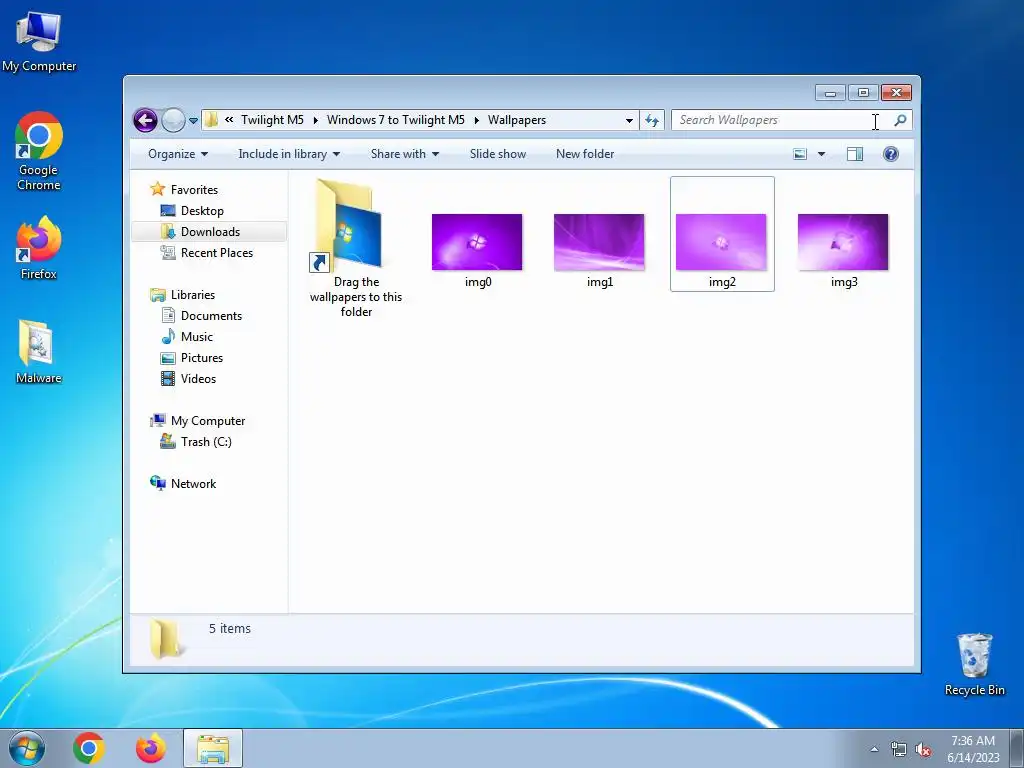Launch Chrome from the taskbar

[89, 748]
